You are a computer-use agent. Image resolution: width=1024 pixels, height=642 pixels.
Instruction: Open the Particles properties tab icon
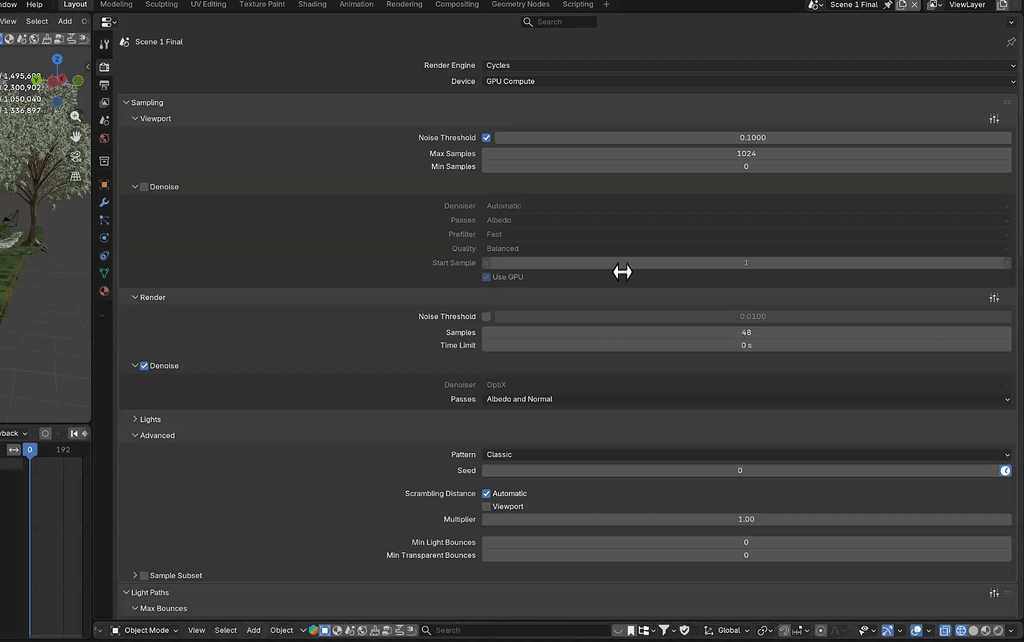tap(104, 220)
